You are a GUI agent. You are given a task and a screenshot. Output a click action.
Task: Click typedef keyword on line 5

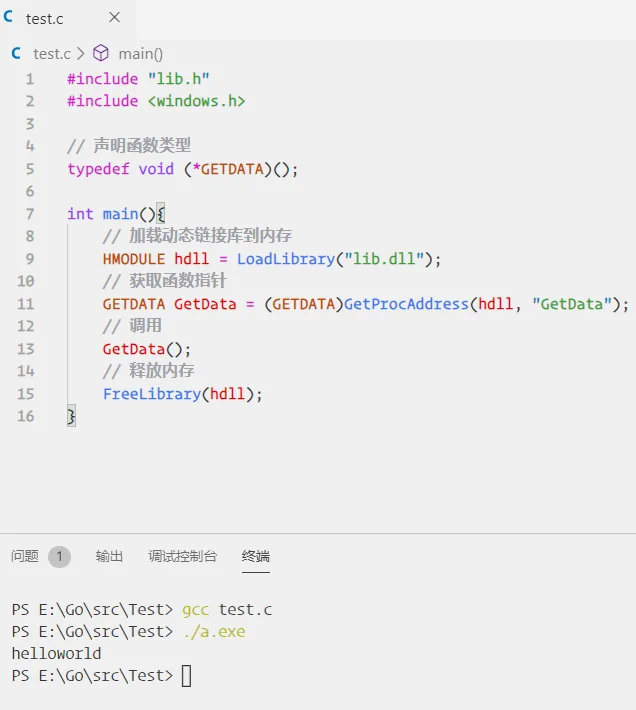[98, 169]
